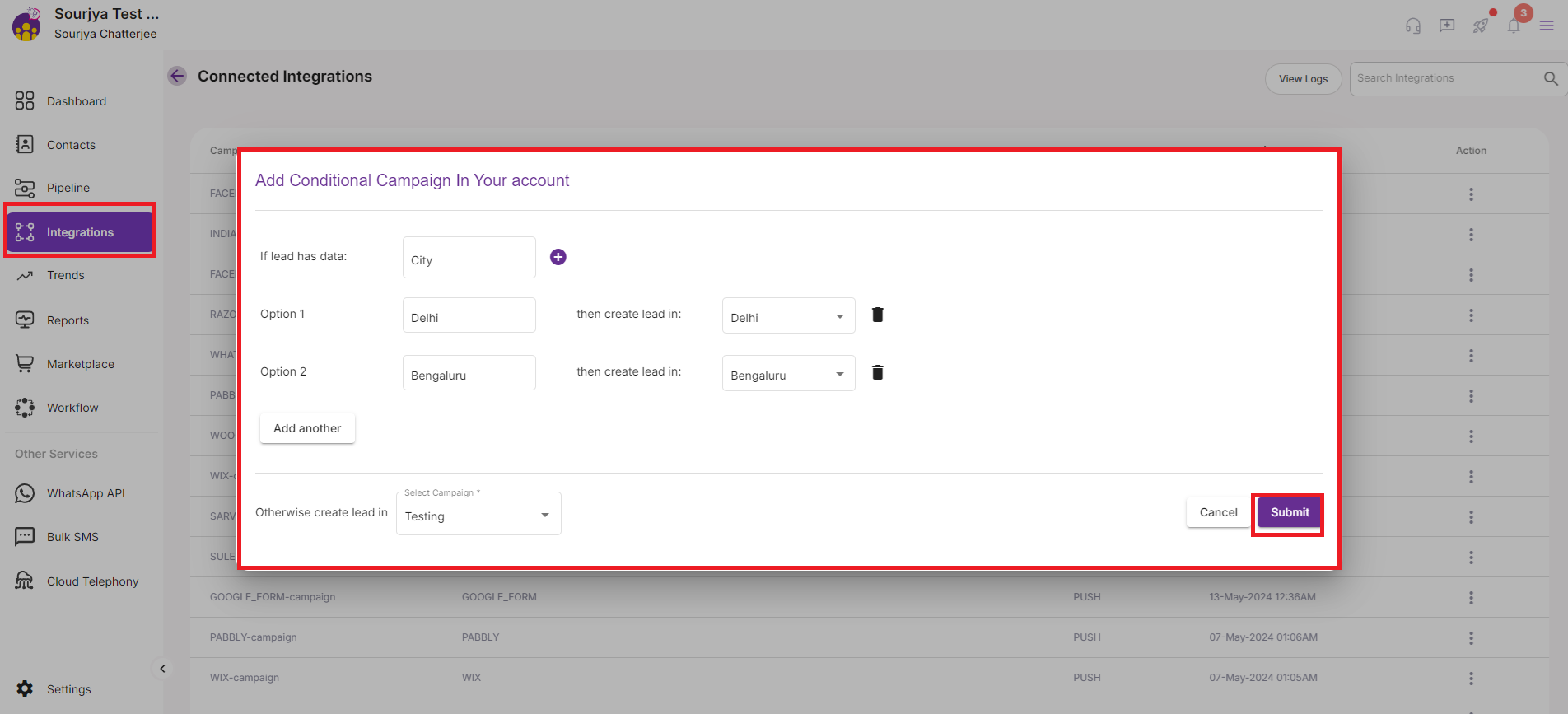Viewport: 1568px width, 714px height.
Task: Go back using the purple arrow icon
Action: 177,76
